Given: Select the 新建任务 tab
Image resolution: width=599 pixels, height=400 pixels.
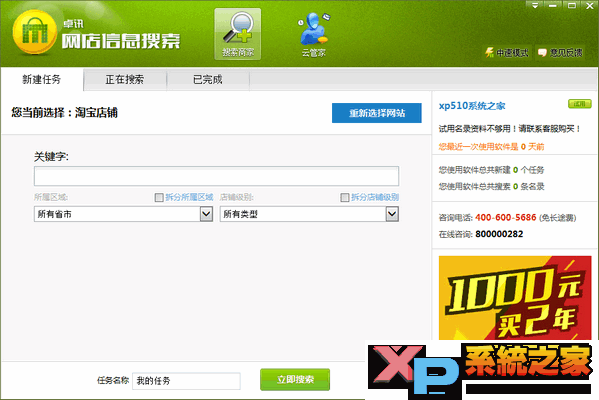Looking at the screenshot, I should tap(42, 79).
